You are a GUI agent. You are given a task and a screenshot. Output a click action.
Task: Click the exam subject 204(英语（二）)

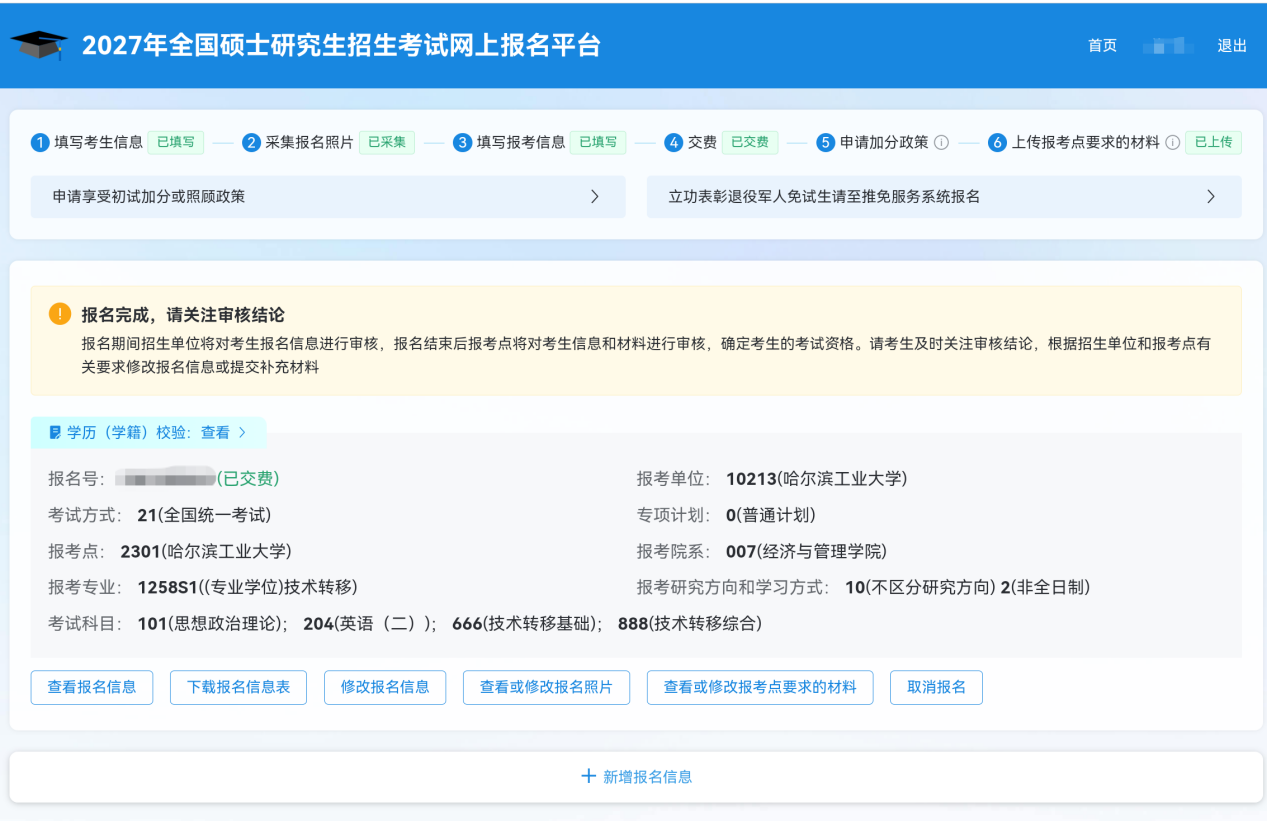coord(370,623)
